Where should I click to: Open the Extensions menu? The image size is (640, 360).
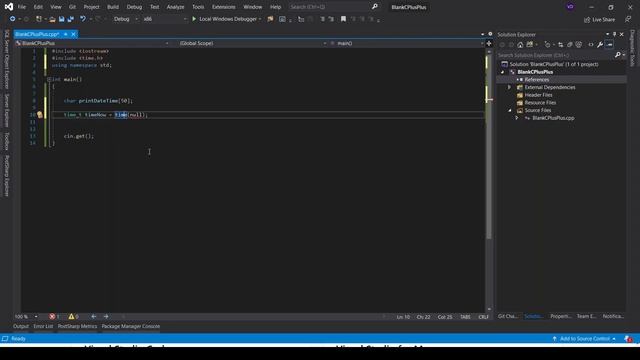[x=223, y=7]
